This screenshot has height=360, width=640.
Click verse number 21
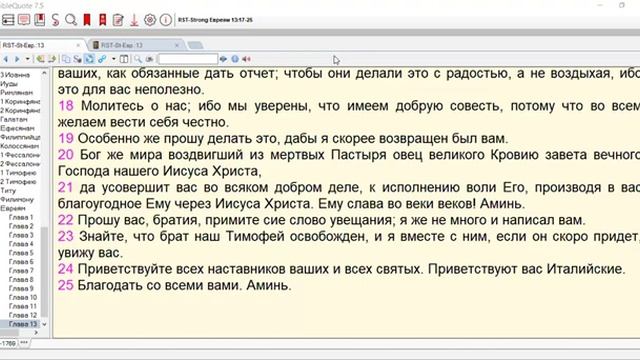point(65,187)
